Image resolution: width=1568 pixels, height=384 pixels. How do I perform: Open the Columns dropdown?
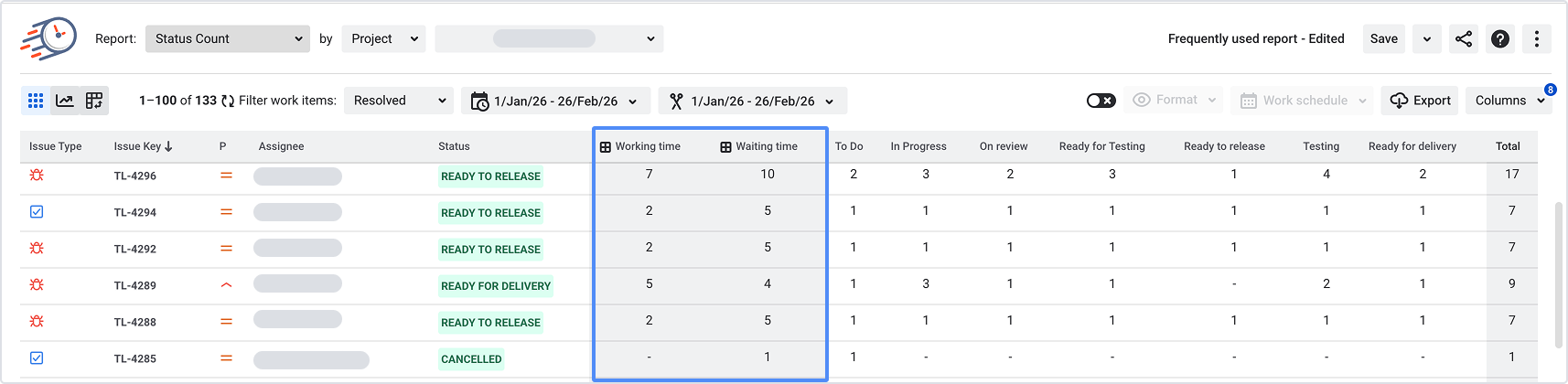pos(1510,101)
